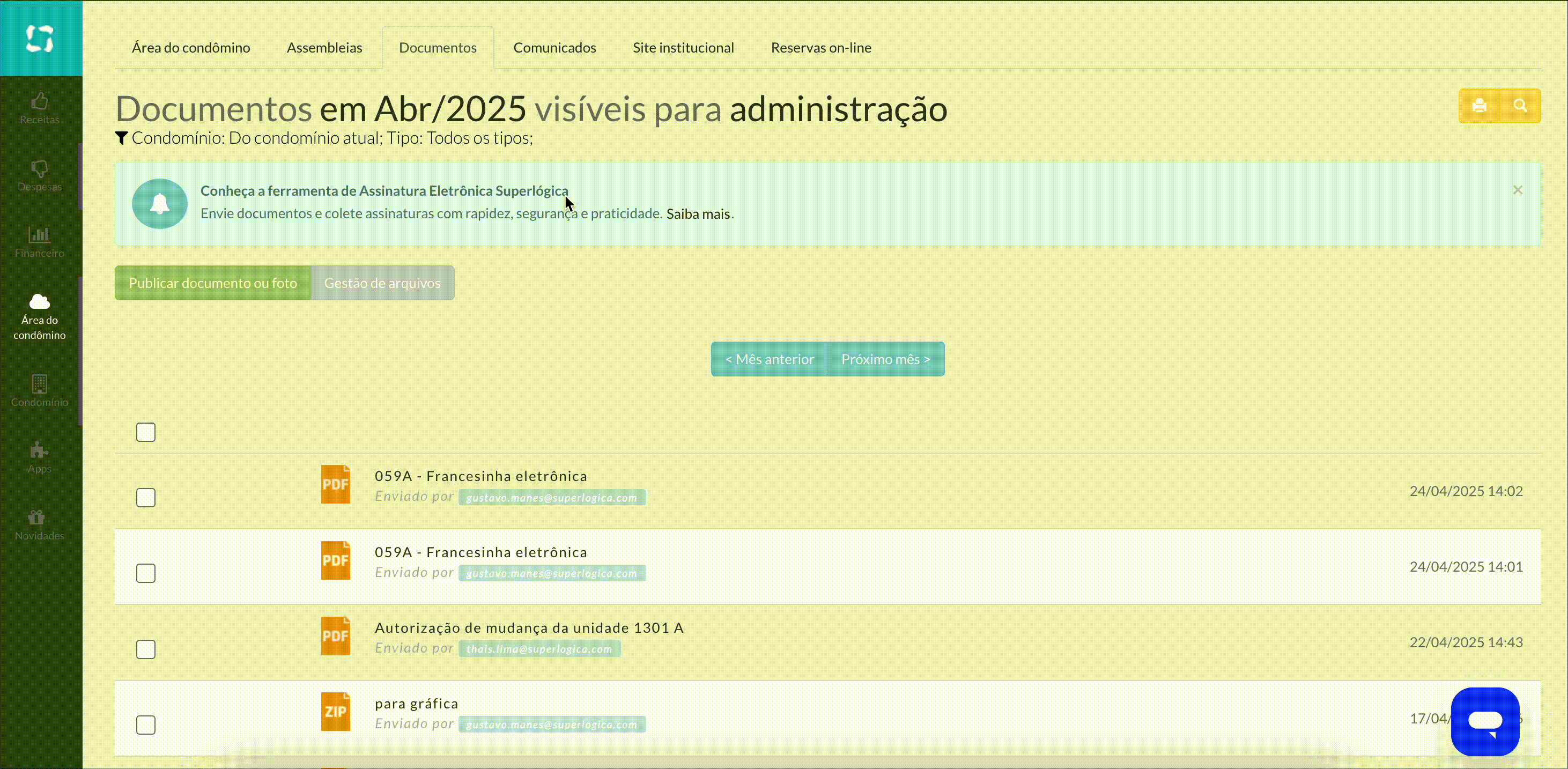
Task: Click PDF icon of 14:02 Francesinha document
Action: (x=335, y=485)
